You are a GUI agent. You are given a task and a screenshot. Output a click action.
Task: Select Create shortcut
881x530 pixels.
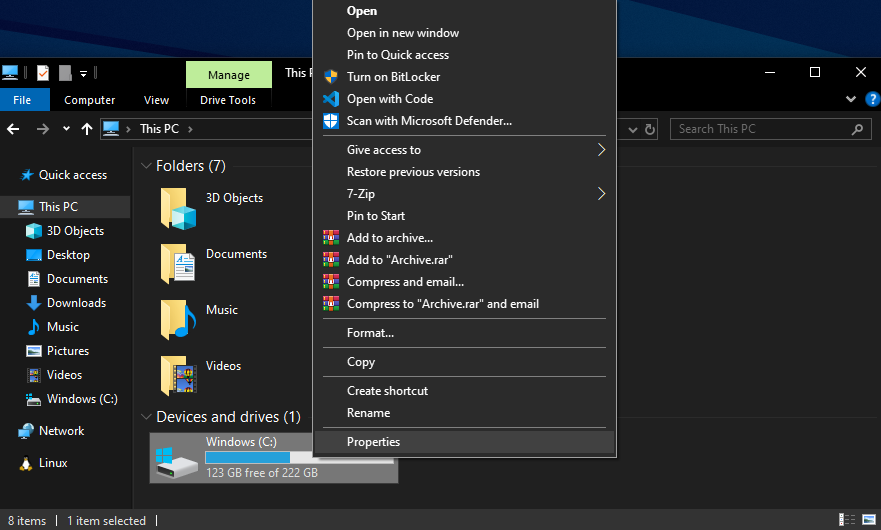coord(464,391)
